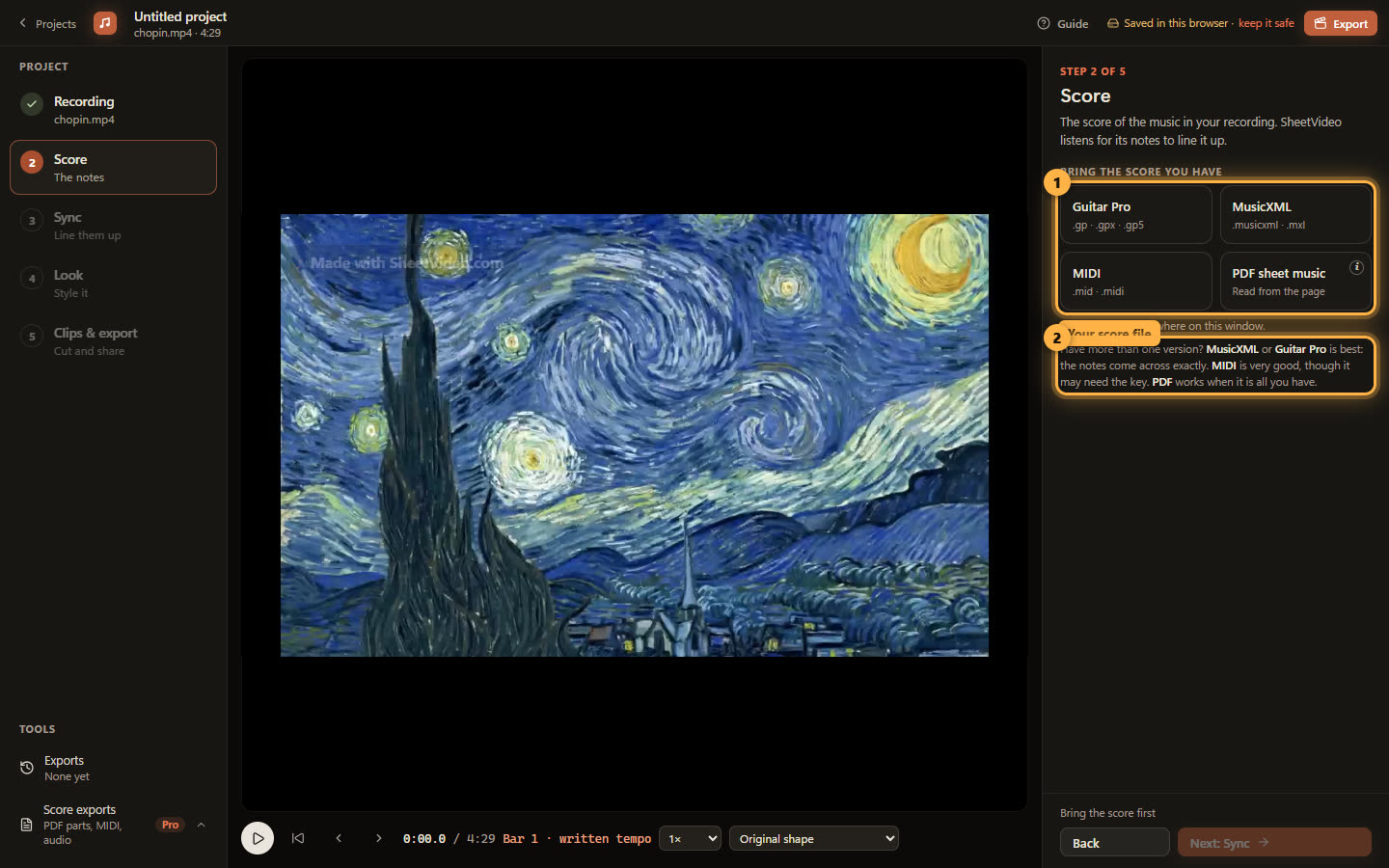The image size is (1389, 868).
Task: Click the orange music note app logo
Action: (105, 23)
